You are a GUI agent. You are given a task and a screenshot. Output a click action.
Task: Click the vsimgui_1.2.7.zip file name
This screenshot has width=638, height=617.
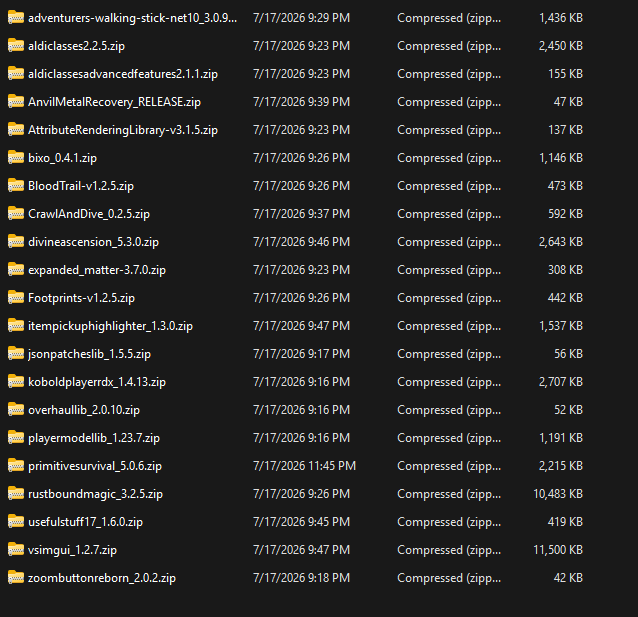tap(72, 550)
